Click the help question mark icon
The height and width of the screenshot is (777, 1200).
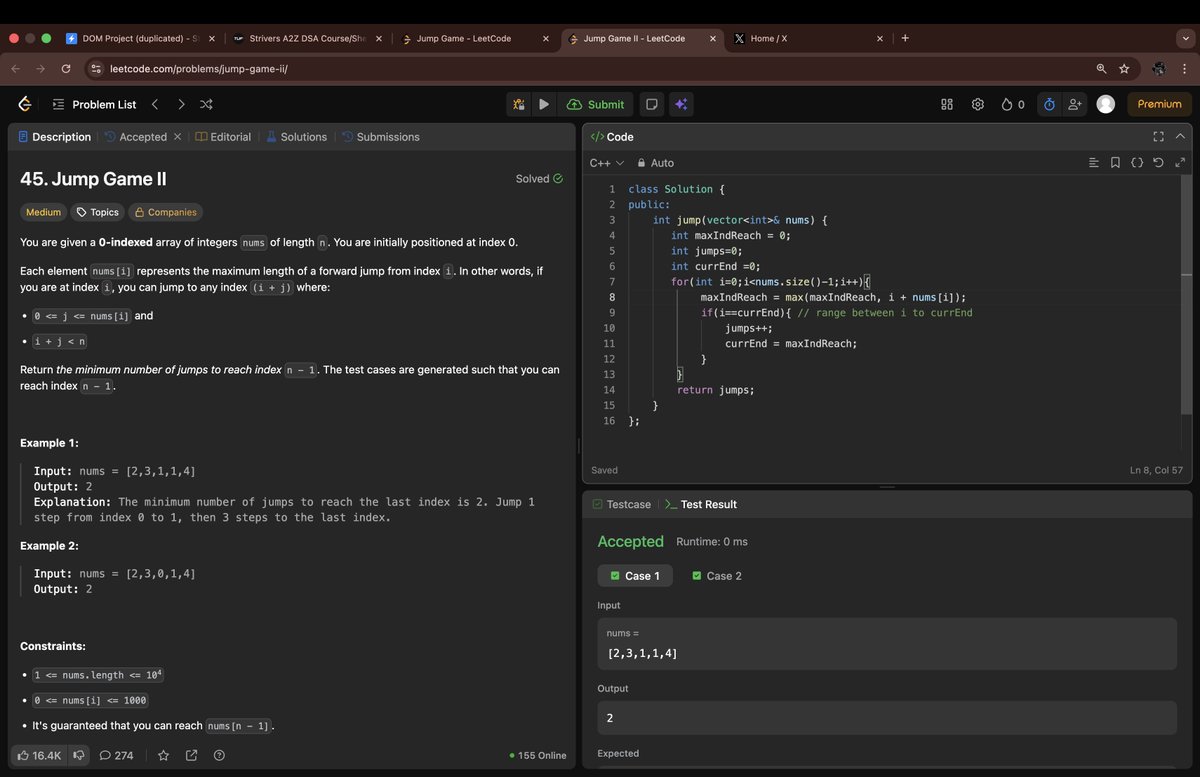point(219,755)
